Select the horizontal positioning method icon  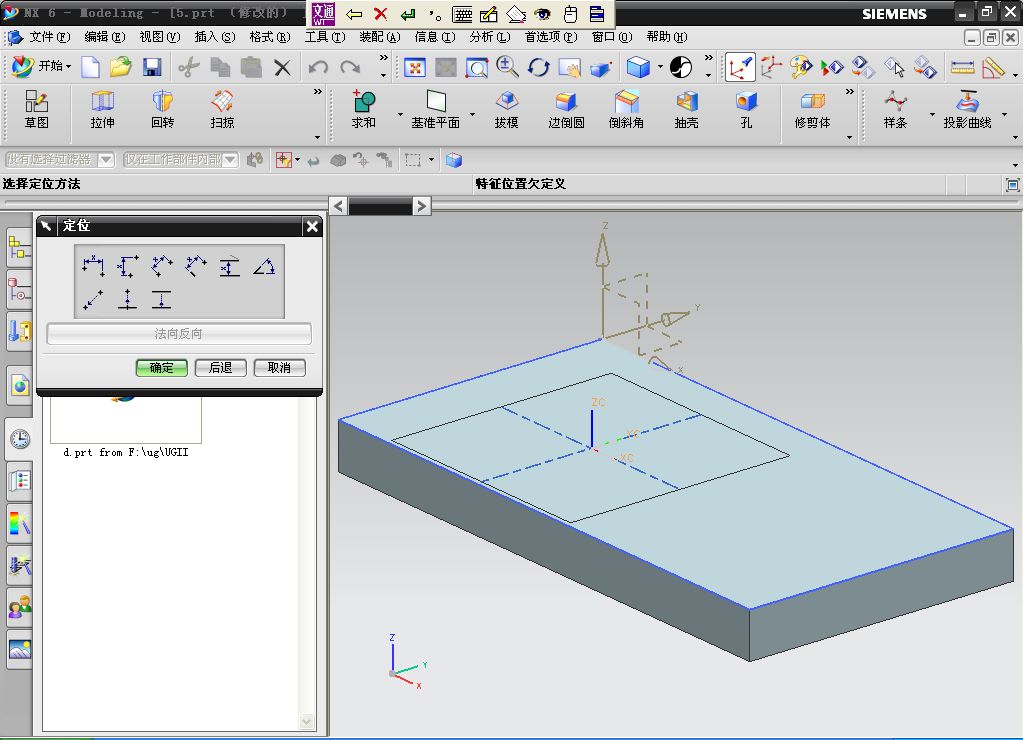94,266
